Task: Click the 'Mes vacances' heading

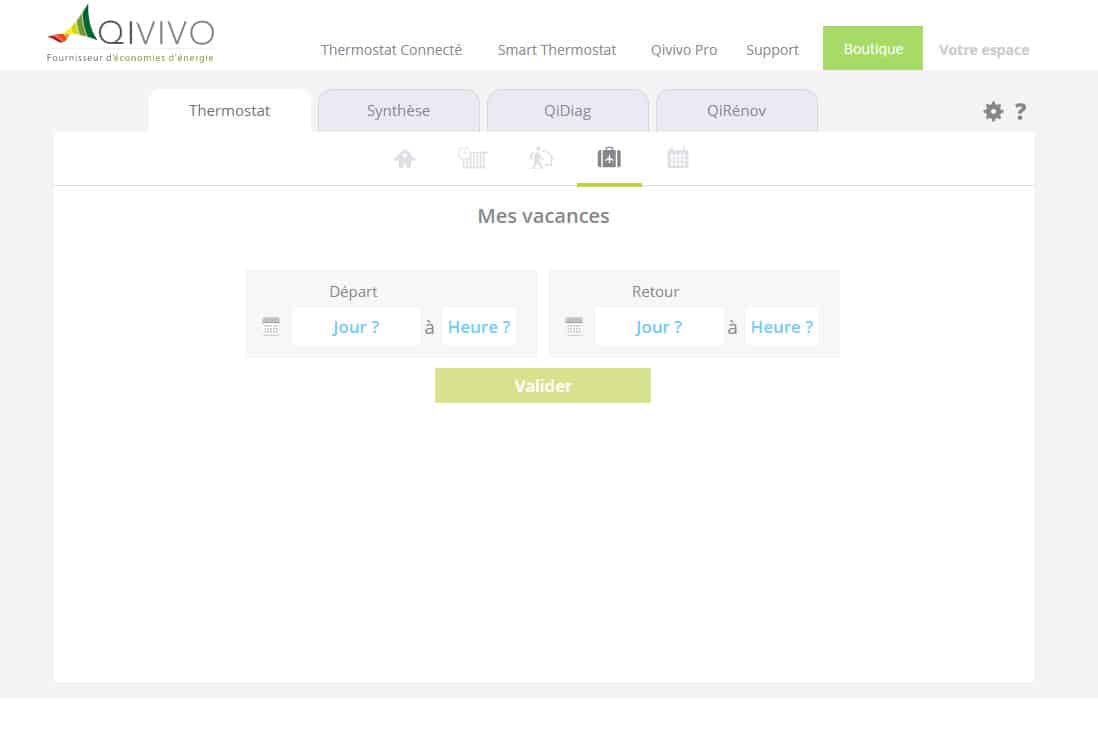Action: coord(543,216)
